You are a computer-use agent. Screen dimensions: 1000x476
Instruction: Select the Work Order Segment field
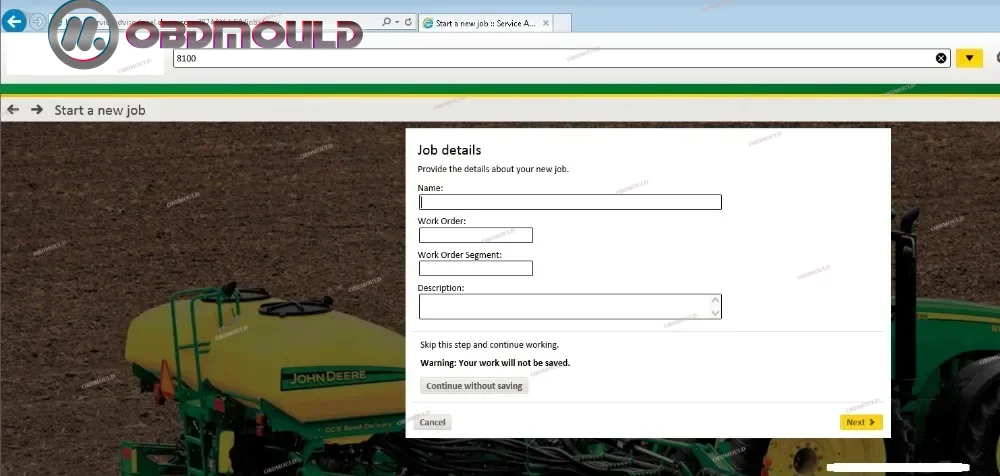475,268
